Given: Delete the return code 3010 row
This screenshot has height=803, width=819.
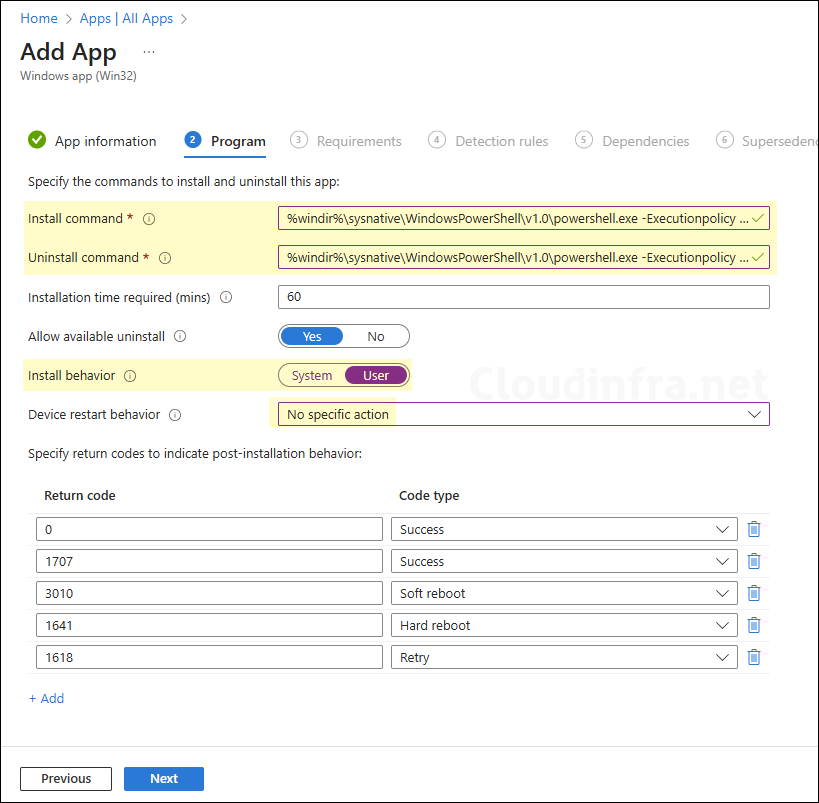Looking at the screenshot, I should pos(754,593).
